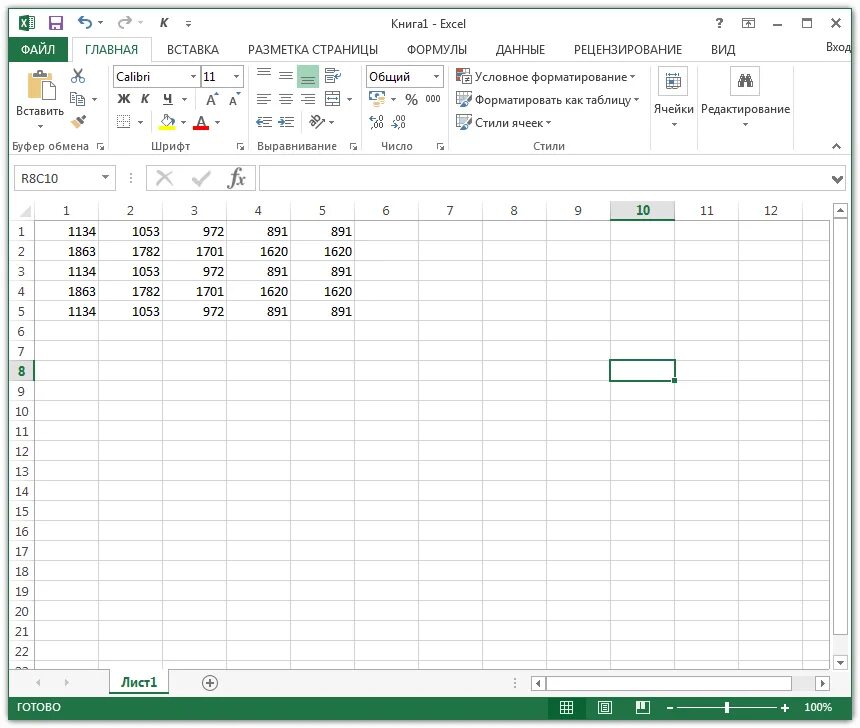Open the text orientation options
The width and height of the screenshot is (860, 728).
(318, 122)
